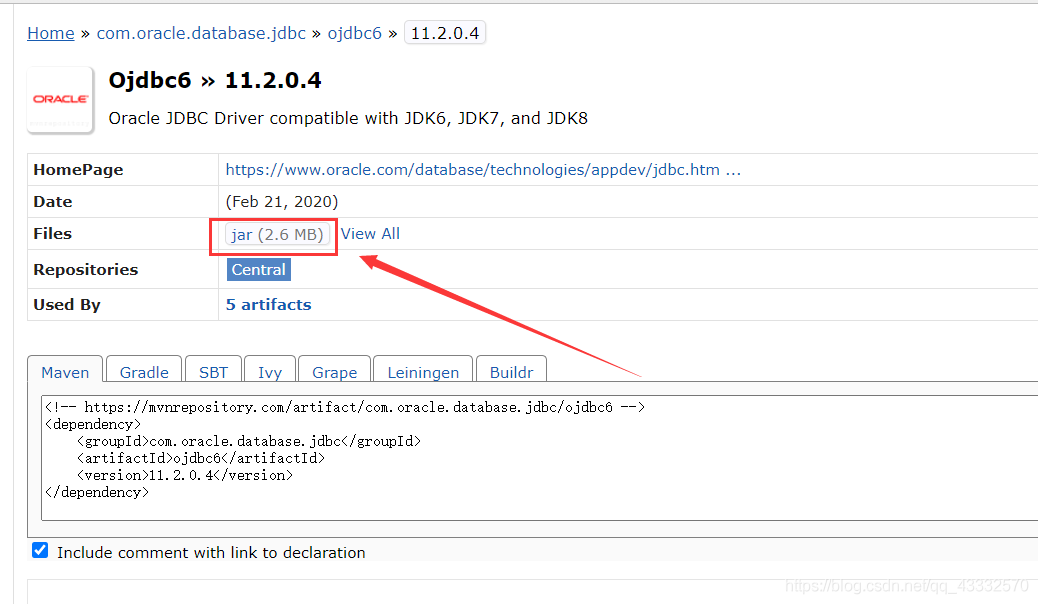Switch to the Buildr tab

511,371
